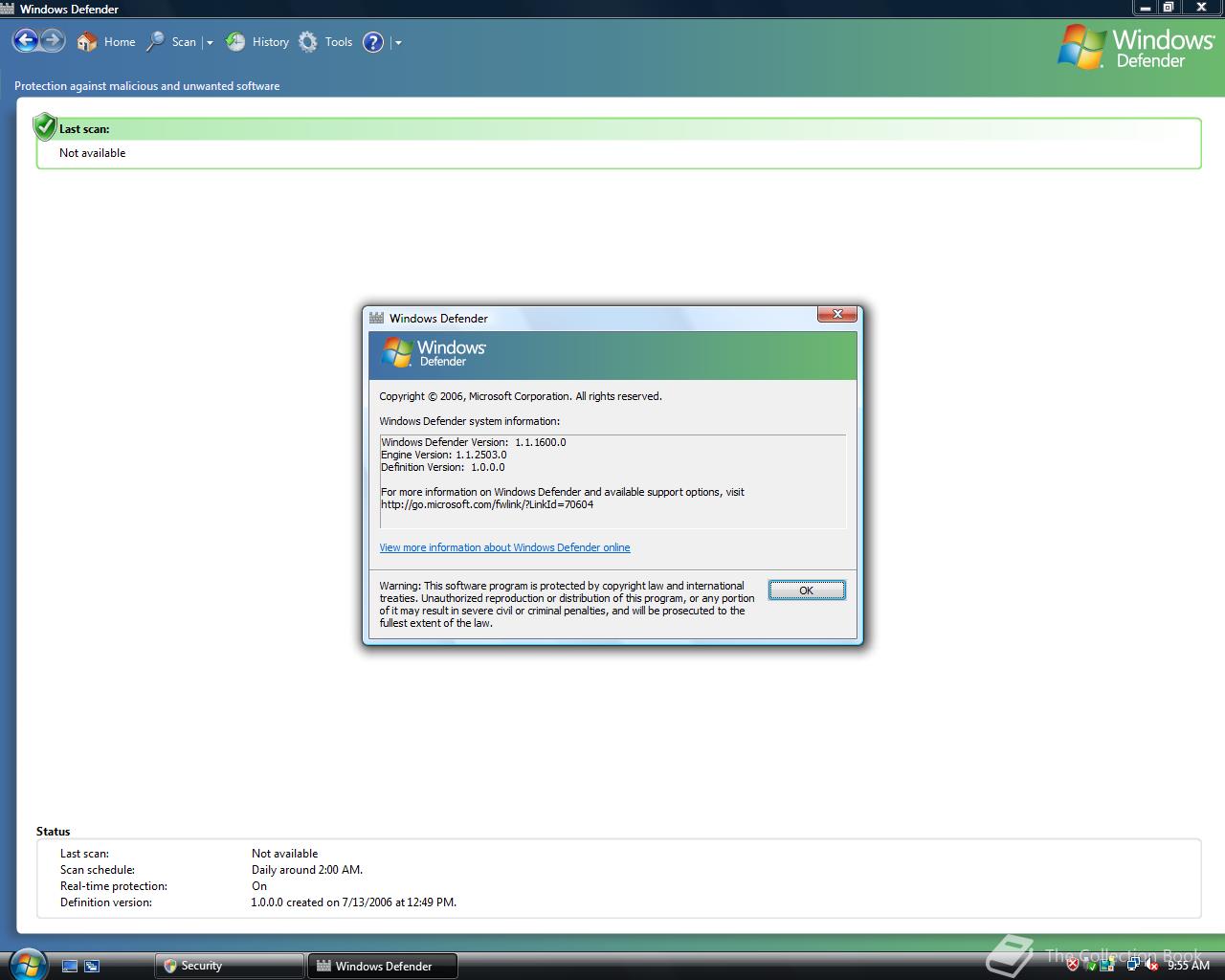Click the Forward navigation arrow
1225x980 pixels.
[53, 41]
